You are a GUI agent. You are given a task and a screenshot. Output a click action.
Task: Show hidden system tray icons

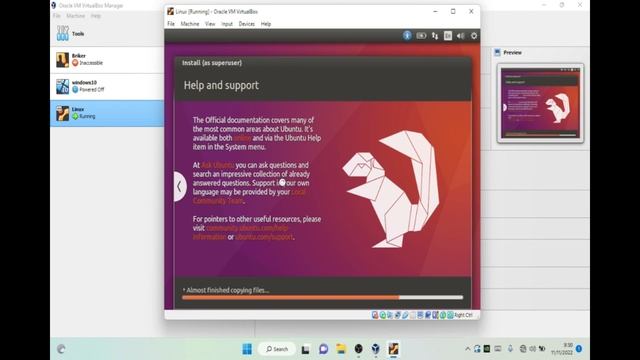click(x=468, y=349)
